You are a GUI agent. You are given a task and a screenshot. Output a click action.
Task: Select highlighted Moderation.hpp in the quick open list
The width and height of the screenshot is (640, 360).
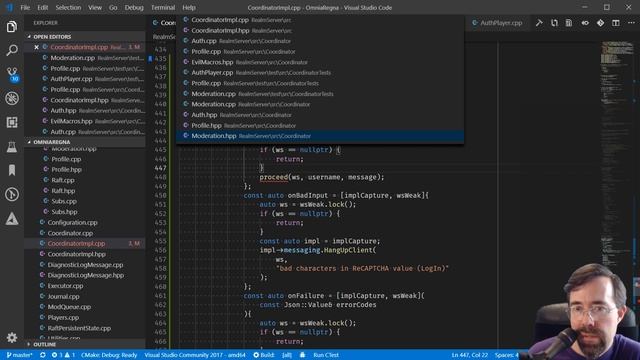(320, 136)
